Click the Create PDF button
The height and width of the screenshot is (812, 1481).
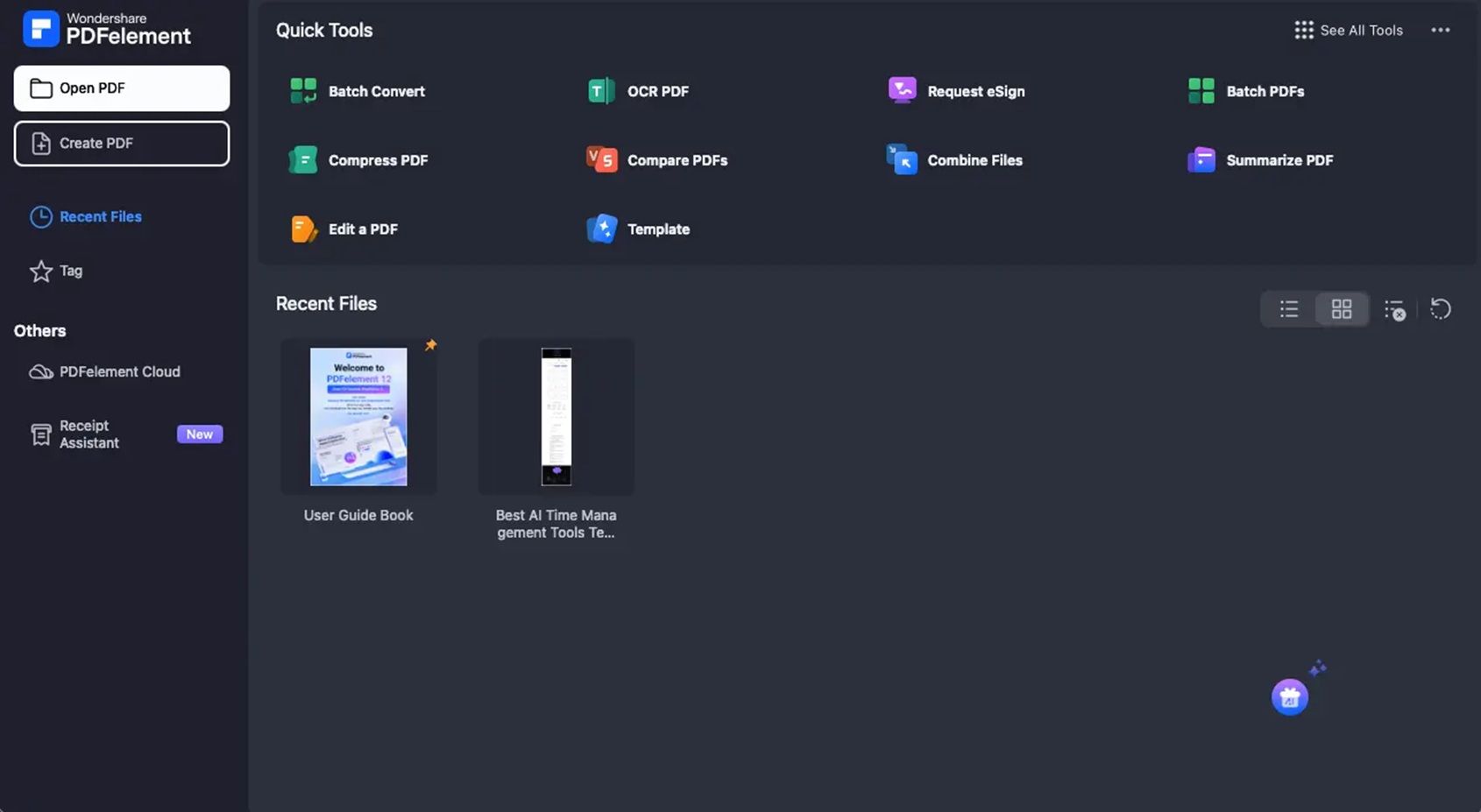(x=122, y=143)
